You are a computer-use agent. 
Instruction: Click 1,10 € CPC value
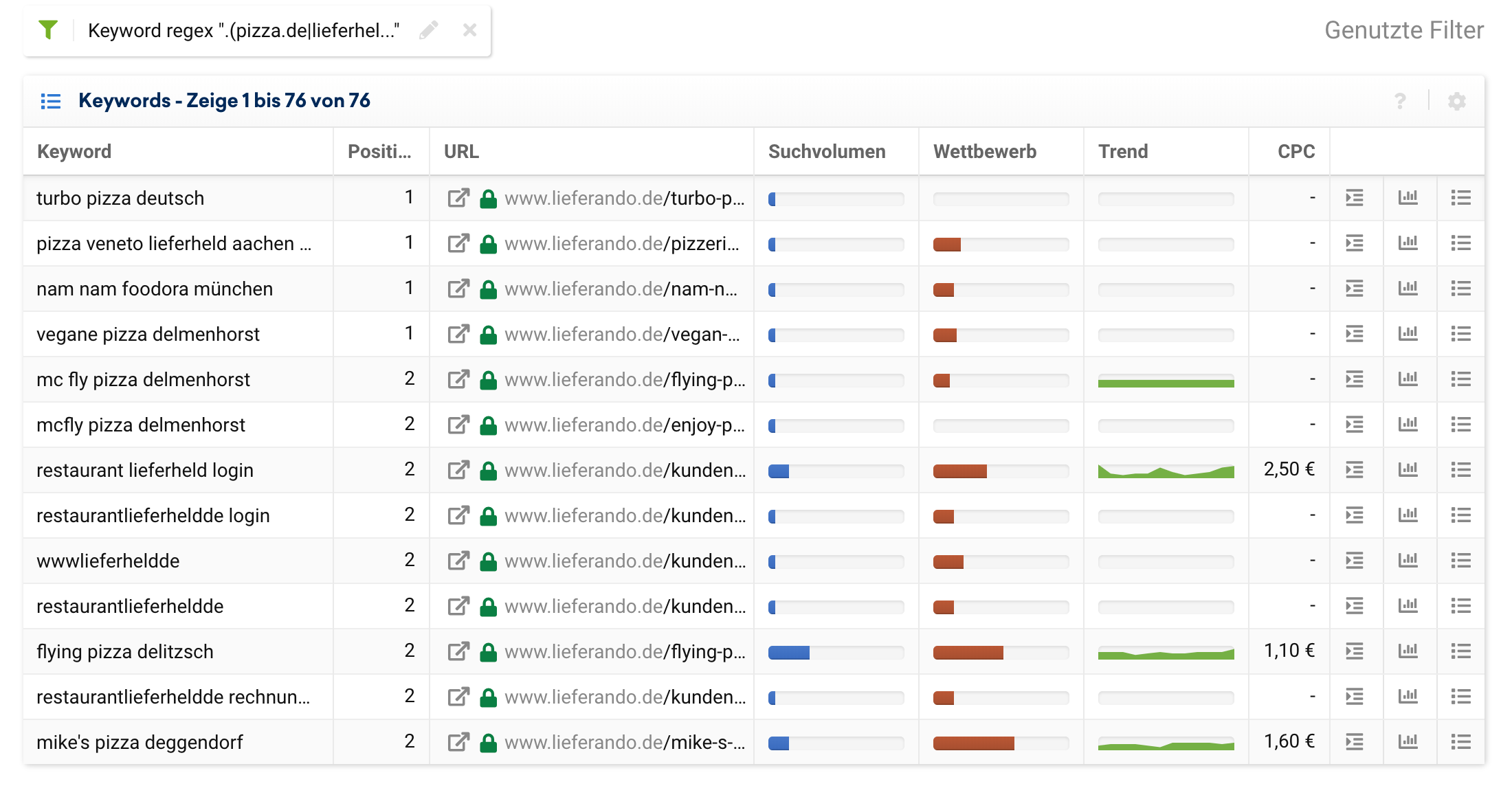click(1289, 651)
